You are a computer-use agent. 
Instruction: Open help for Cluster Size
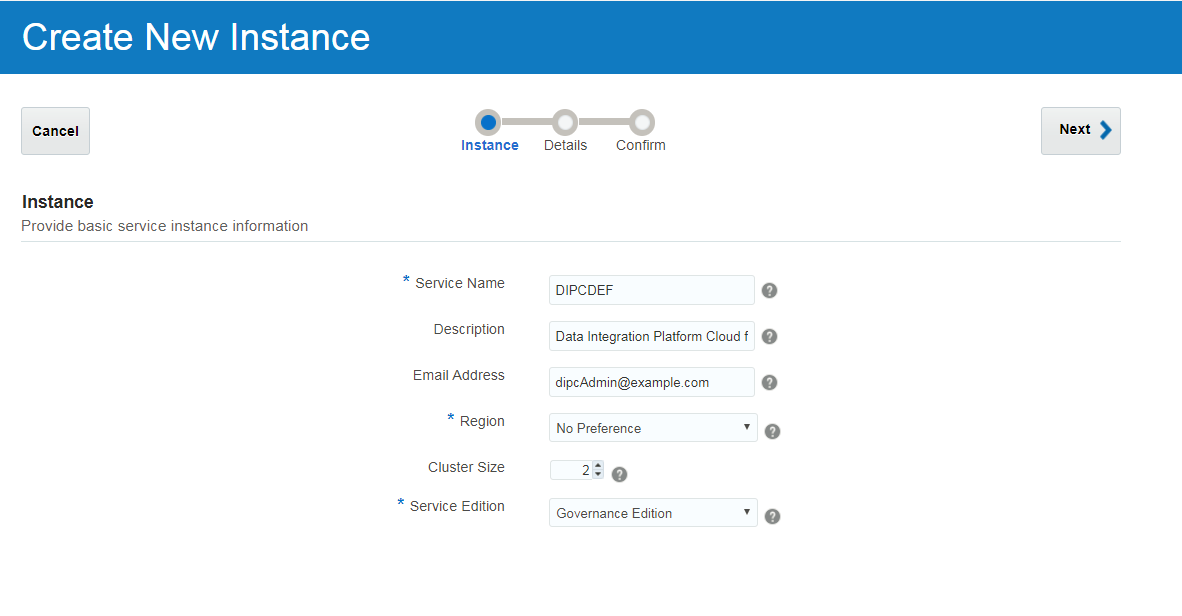619,473
